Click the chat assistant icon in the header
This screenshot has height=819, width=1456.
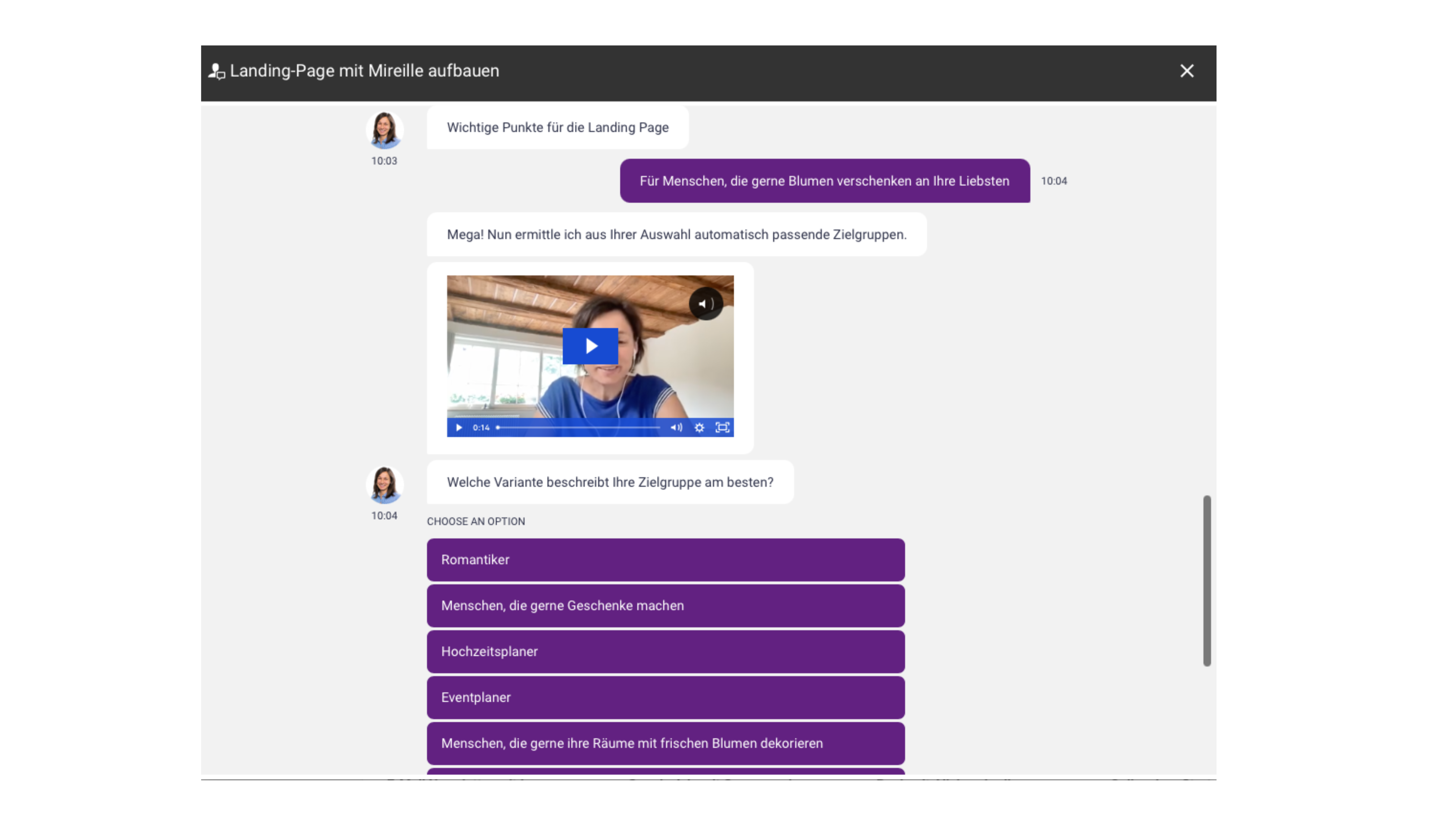tap(216, 71)
